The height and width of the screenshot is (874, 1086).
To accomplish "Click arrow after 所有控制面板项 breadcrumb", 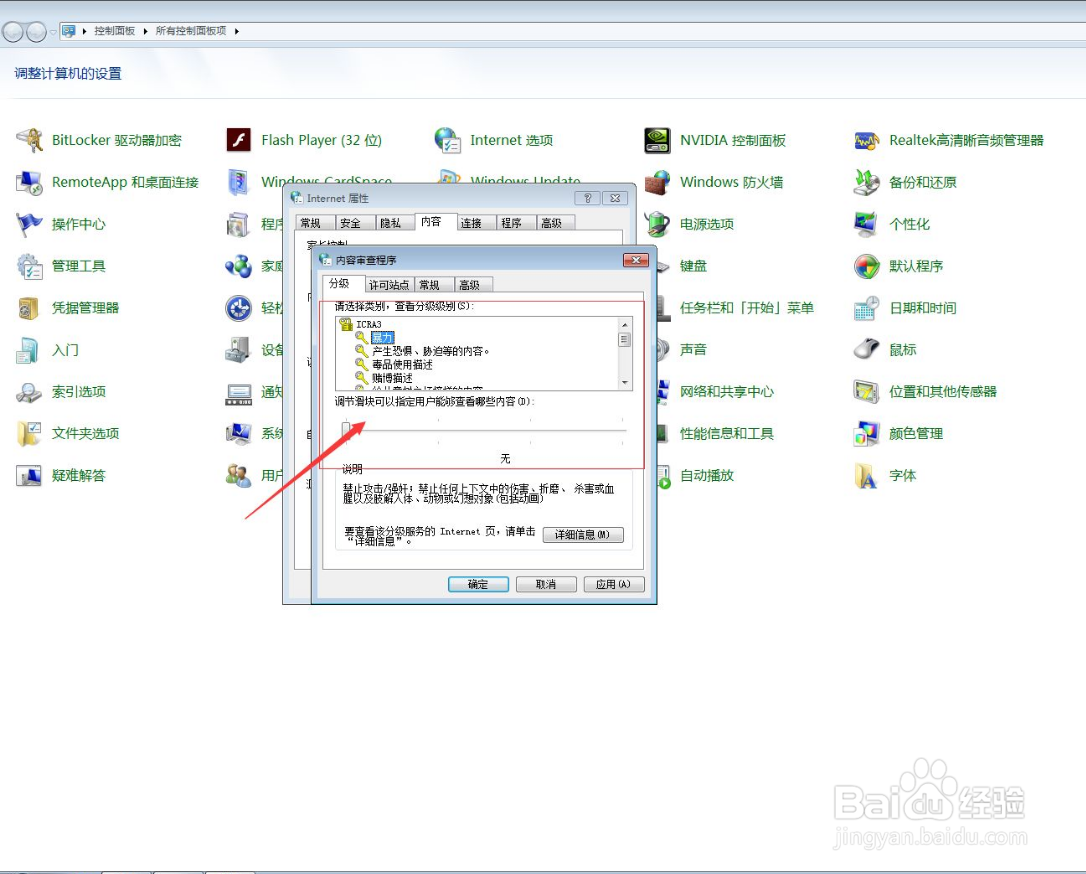I will click(x=237, y=31).
